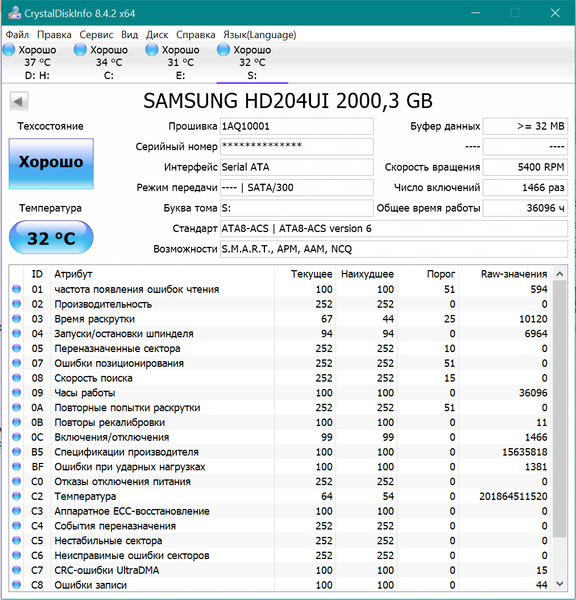Click the blue Хорошо health status button
This screenshot has width=576, height=600.
click(51, 163)
